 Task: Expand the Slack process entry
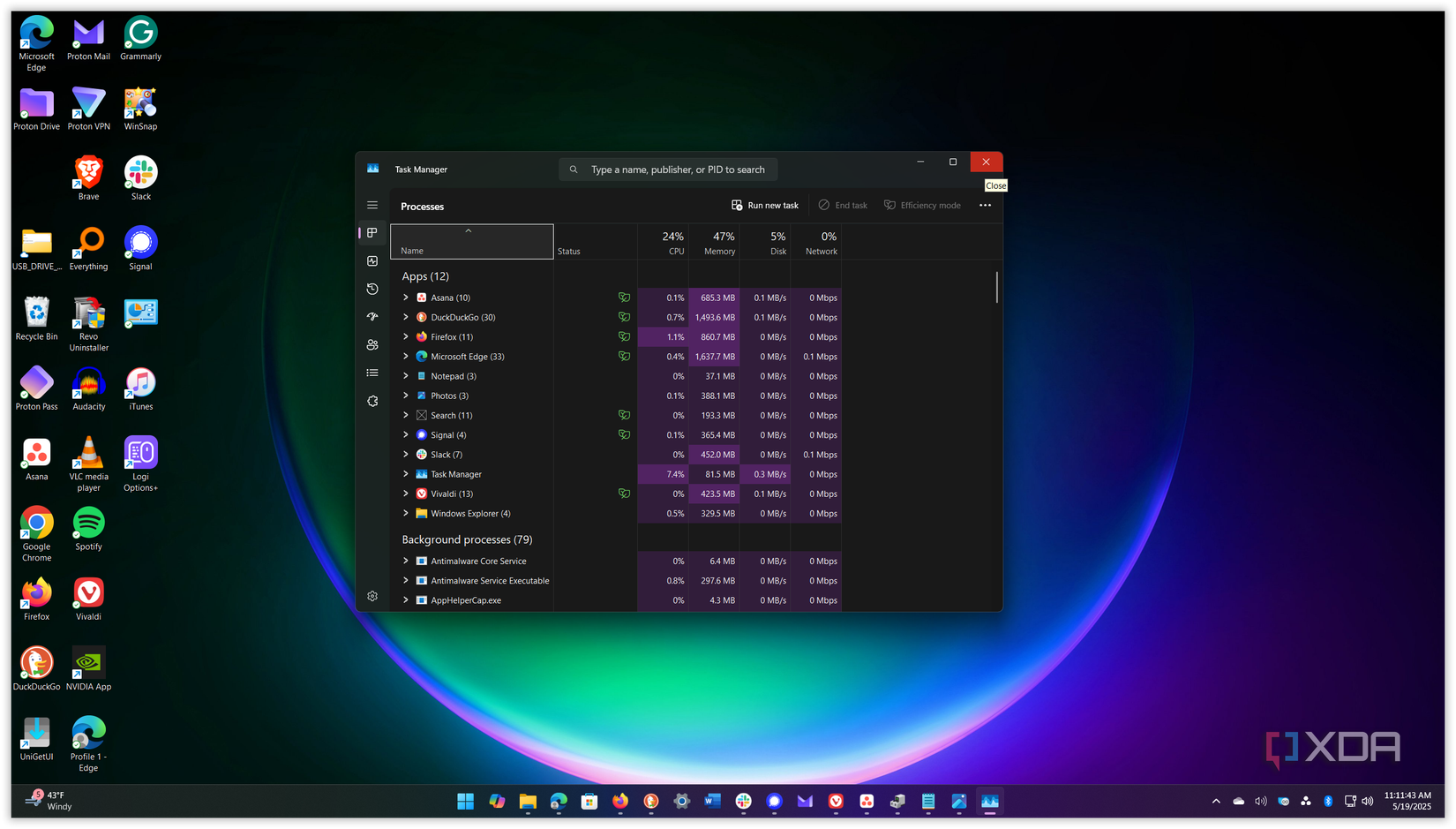pyautogui.click(x=406, y=454)
